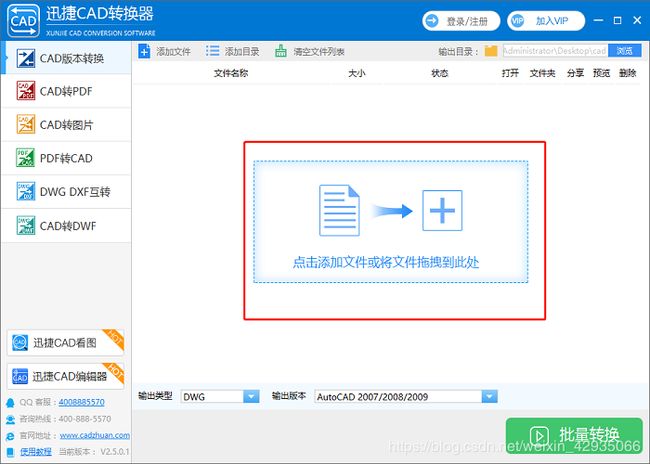The image size is (650, 464).
Task: Click the 浏览 browse button
Action: click(624, 51)
